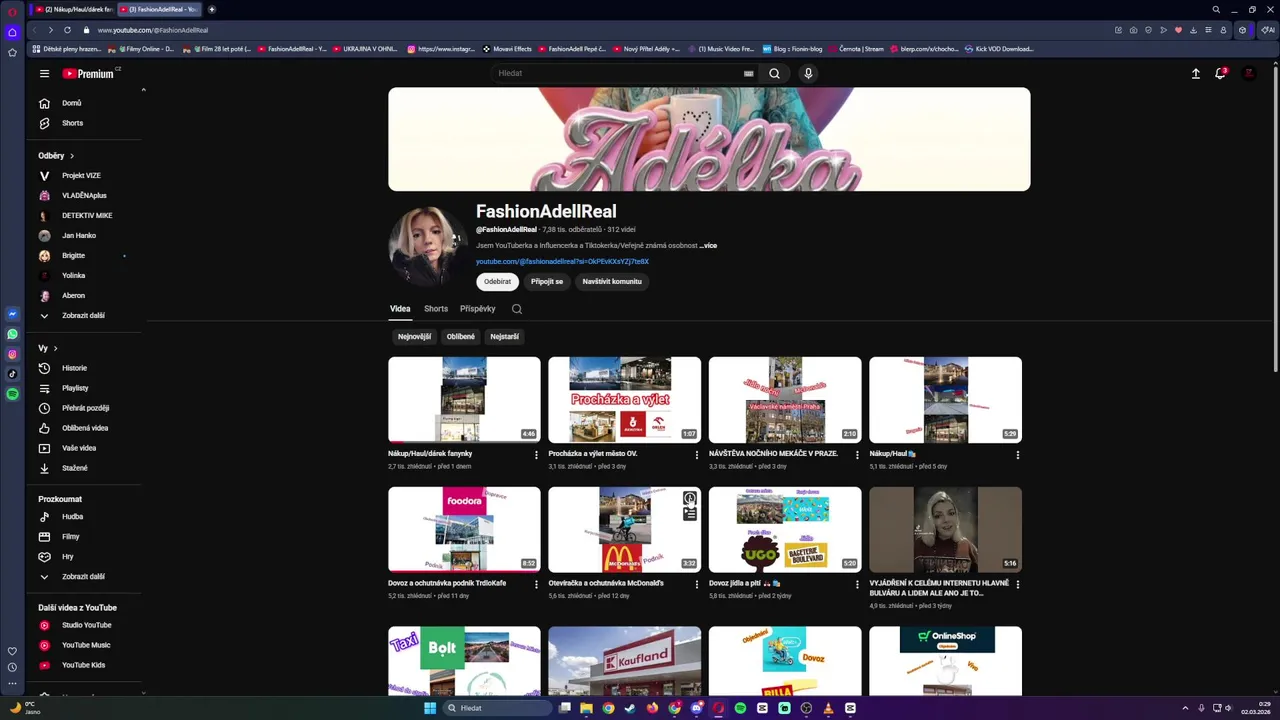Open Oblíbená videa list
Viewport: 1280px width, 720px height.
pyautogui.click(x=84, y=428)
